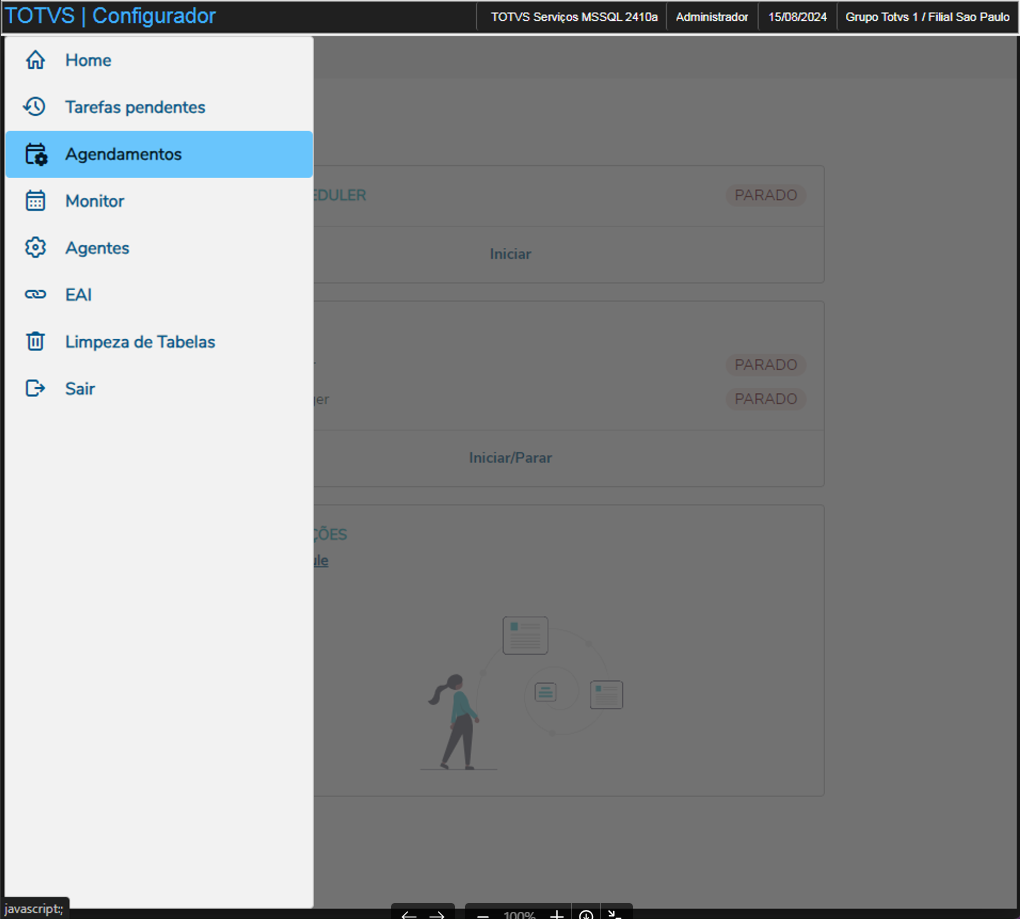The image size is (1020, 919).
Task: Open Limpeza de Tabelas via trash icon
Action: coord(35,341)
